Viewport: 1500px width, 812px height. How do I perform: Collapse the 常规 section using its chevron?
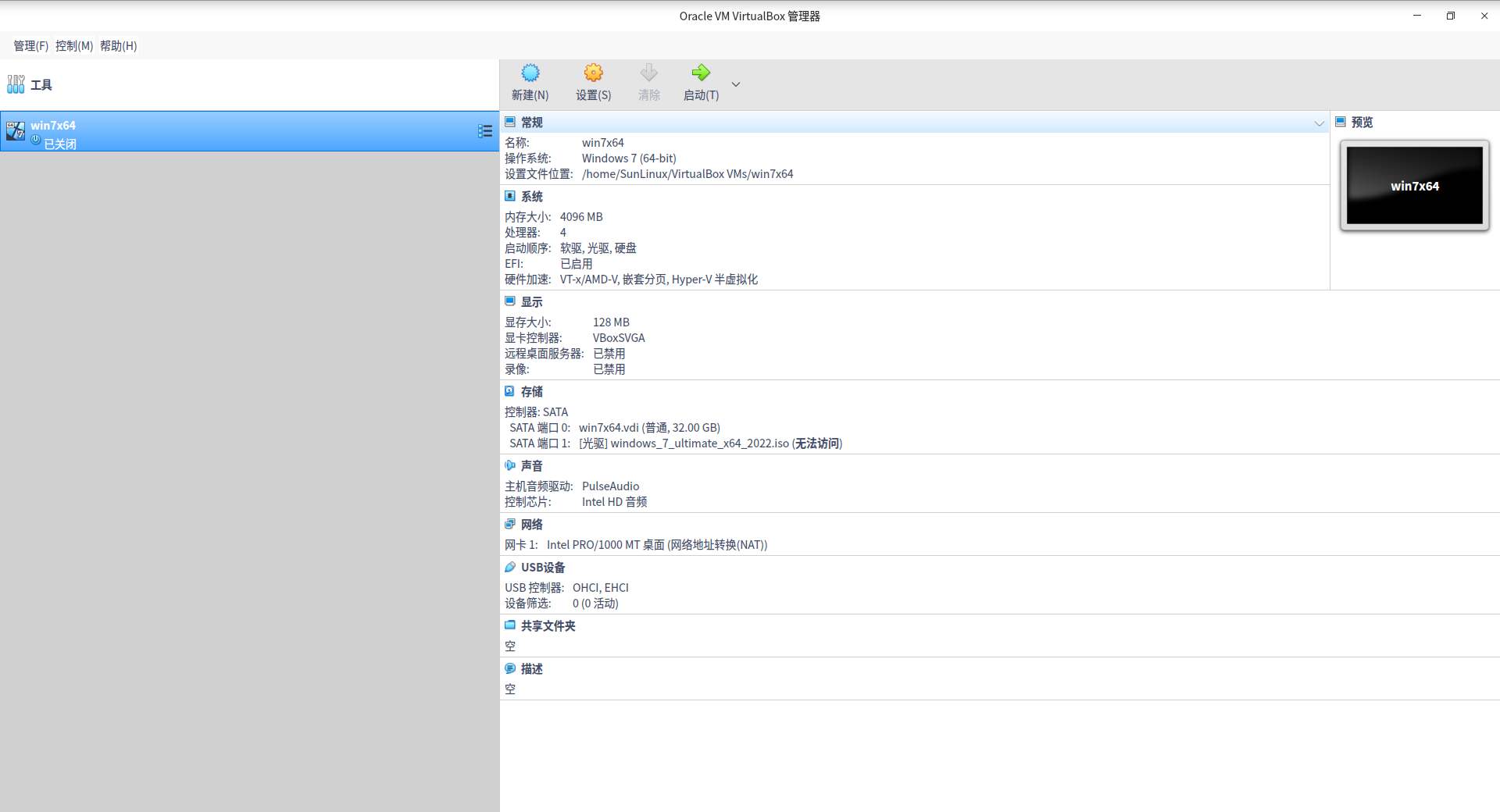point(1320,123)
